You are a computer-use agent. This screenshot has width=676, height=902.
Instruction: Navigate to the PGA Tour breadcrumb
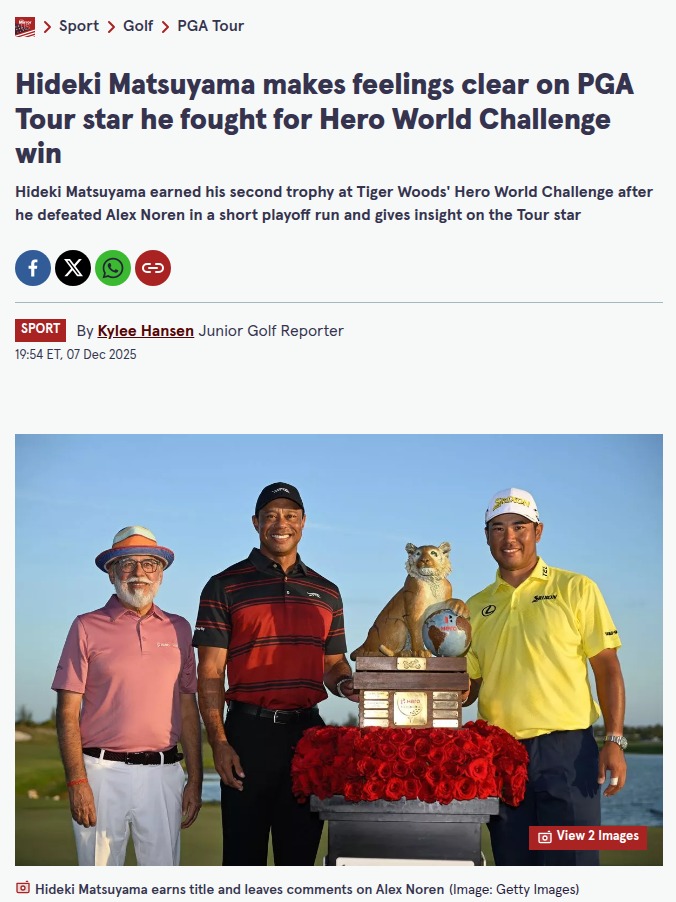211,26
